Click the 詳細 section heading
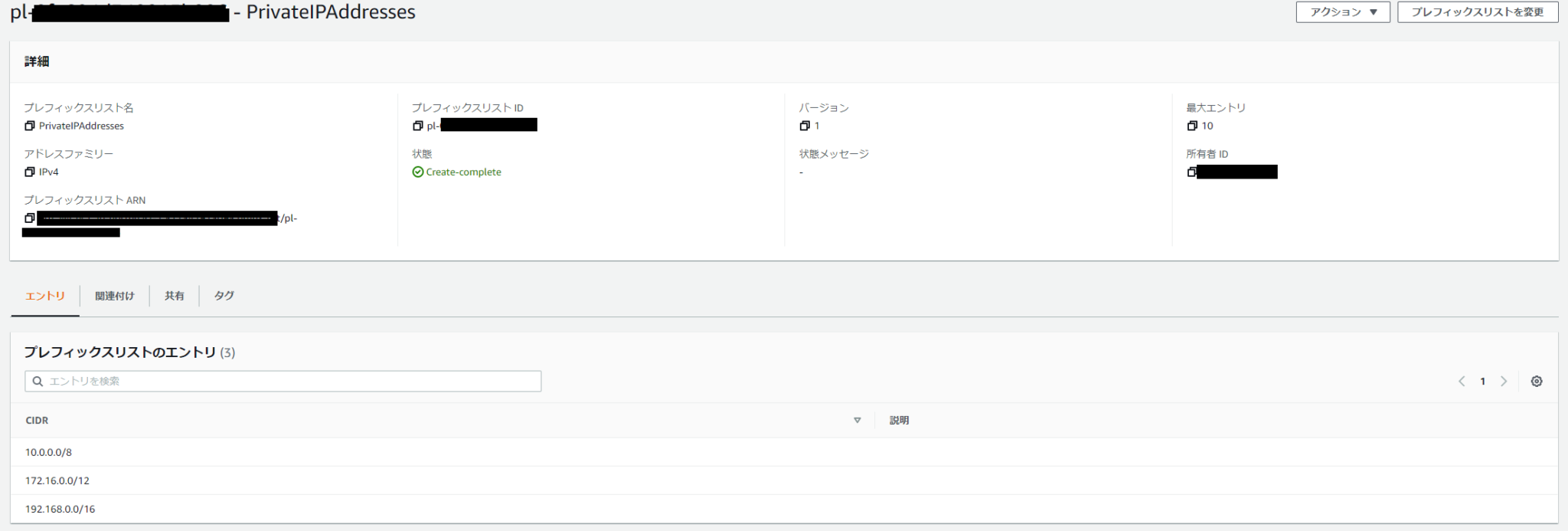Viewport: 1568px width, 531px height. click(x=37, y=61)
